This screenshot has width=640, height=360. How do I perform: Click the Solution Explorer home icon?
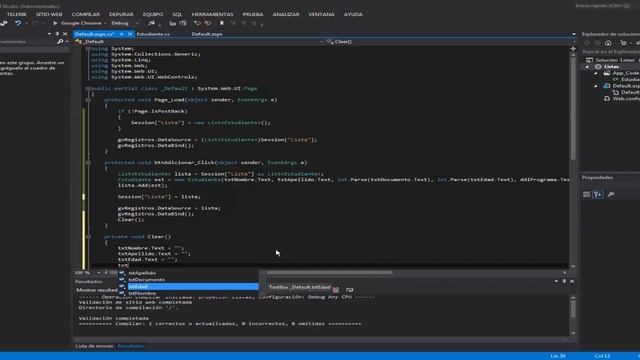click(608, 43)
